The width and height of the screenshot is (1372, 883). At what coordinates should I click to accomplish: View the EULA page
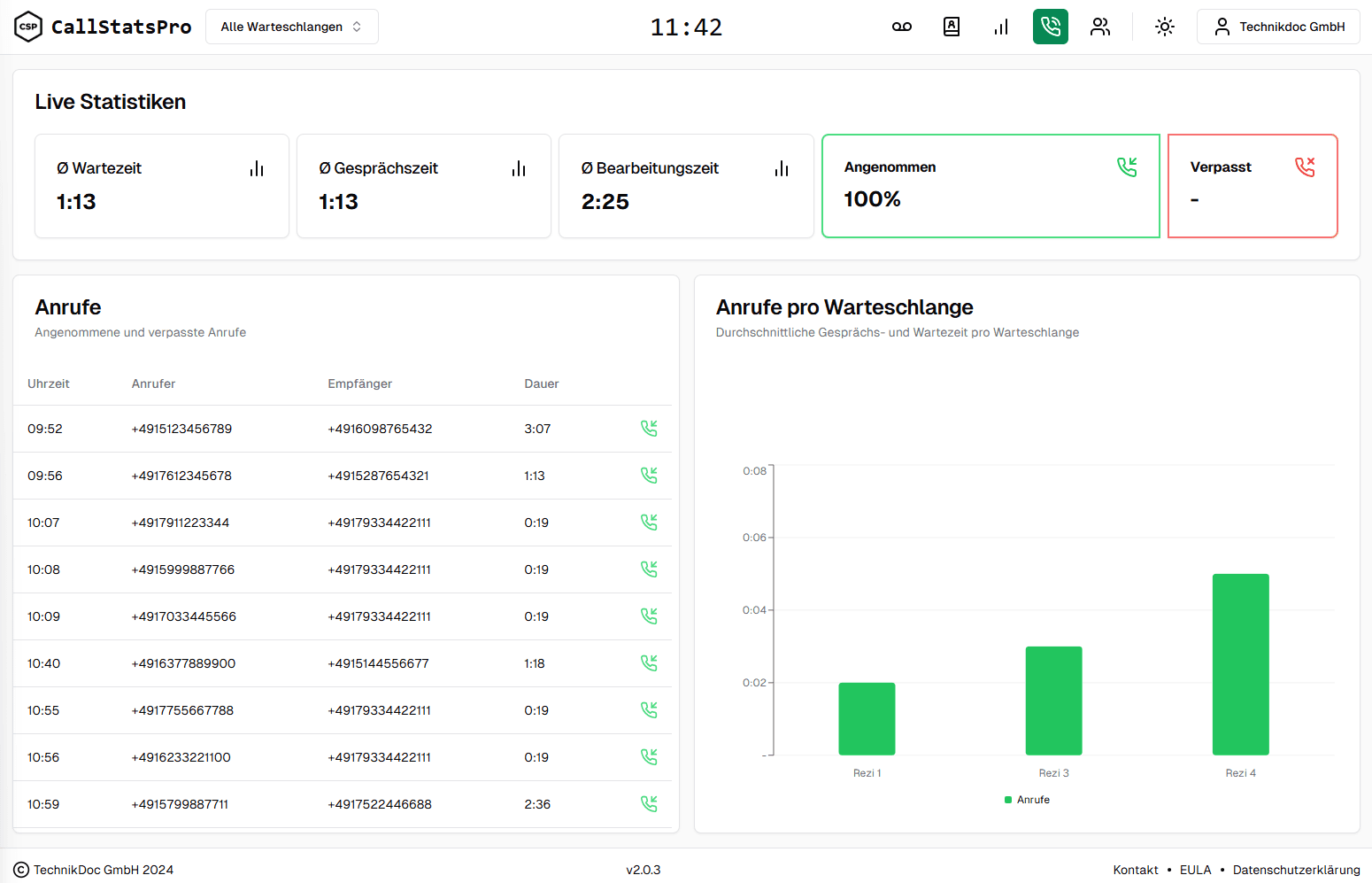click(x=1195, y=870)
